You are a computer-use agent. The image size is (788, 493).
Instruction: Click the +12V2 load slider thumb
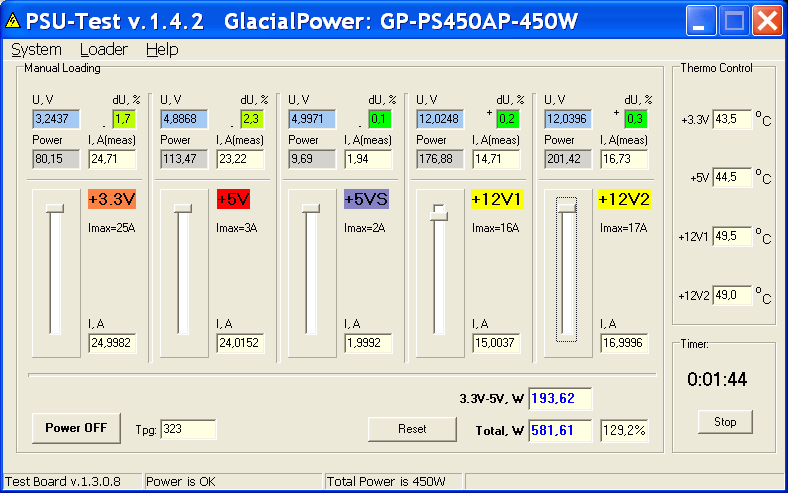tap(567, 208)
